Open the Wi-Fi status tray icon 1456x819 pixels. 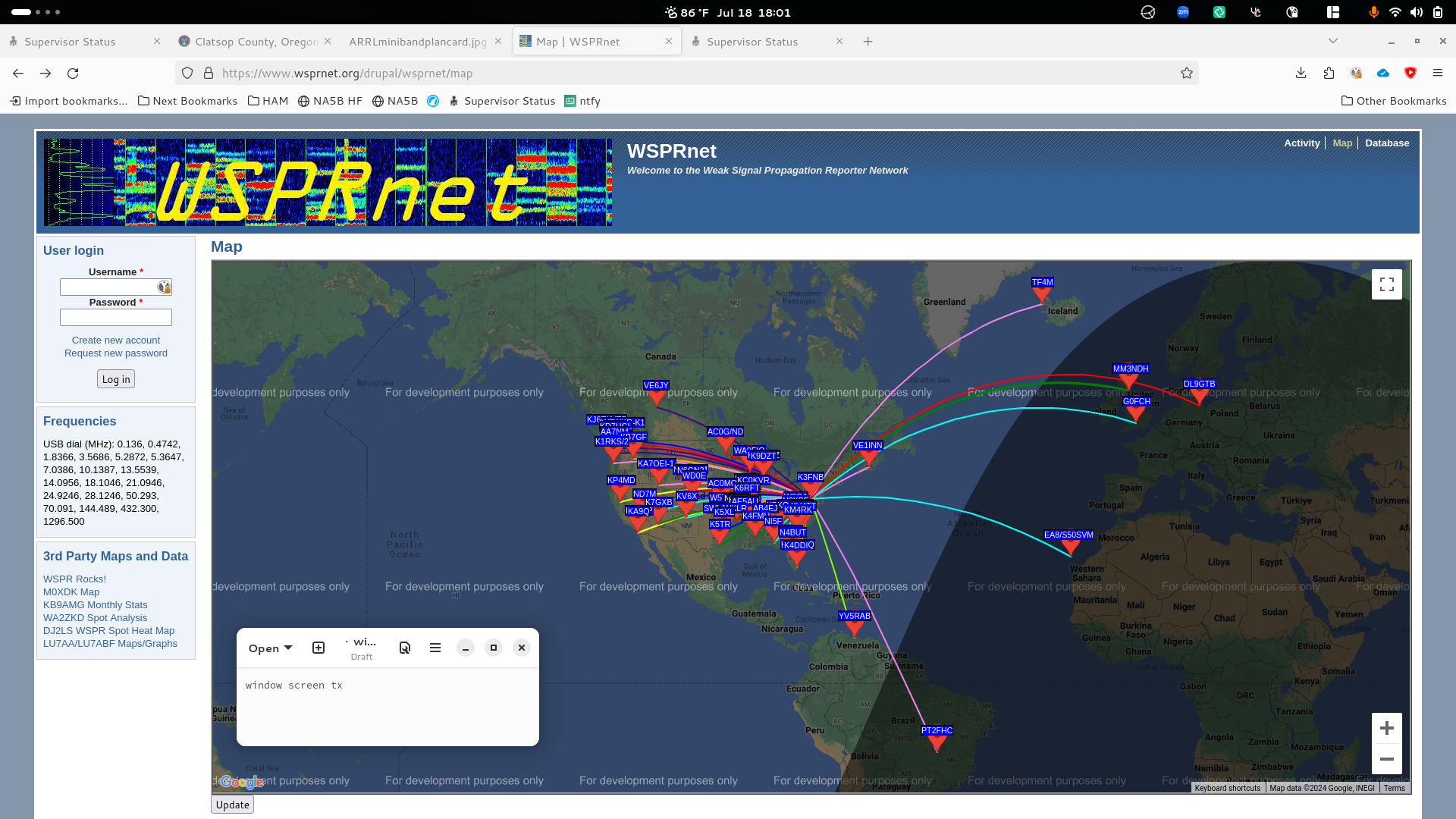point(1395,12)
